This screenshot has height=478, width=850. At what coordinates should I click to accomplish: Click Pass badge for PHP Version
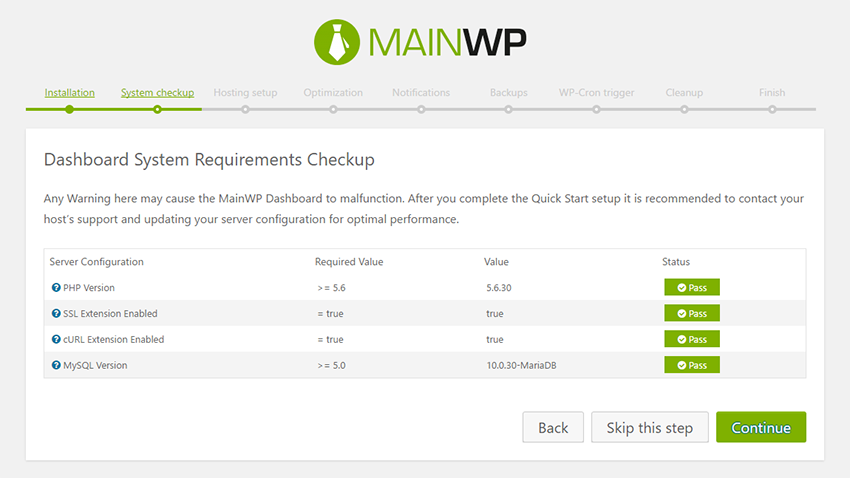click(692, 287)
